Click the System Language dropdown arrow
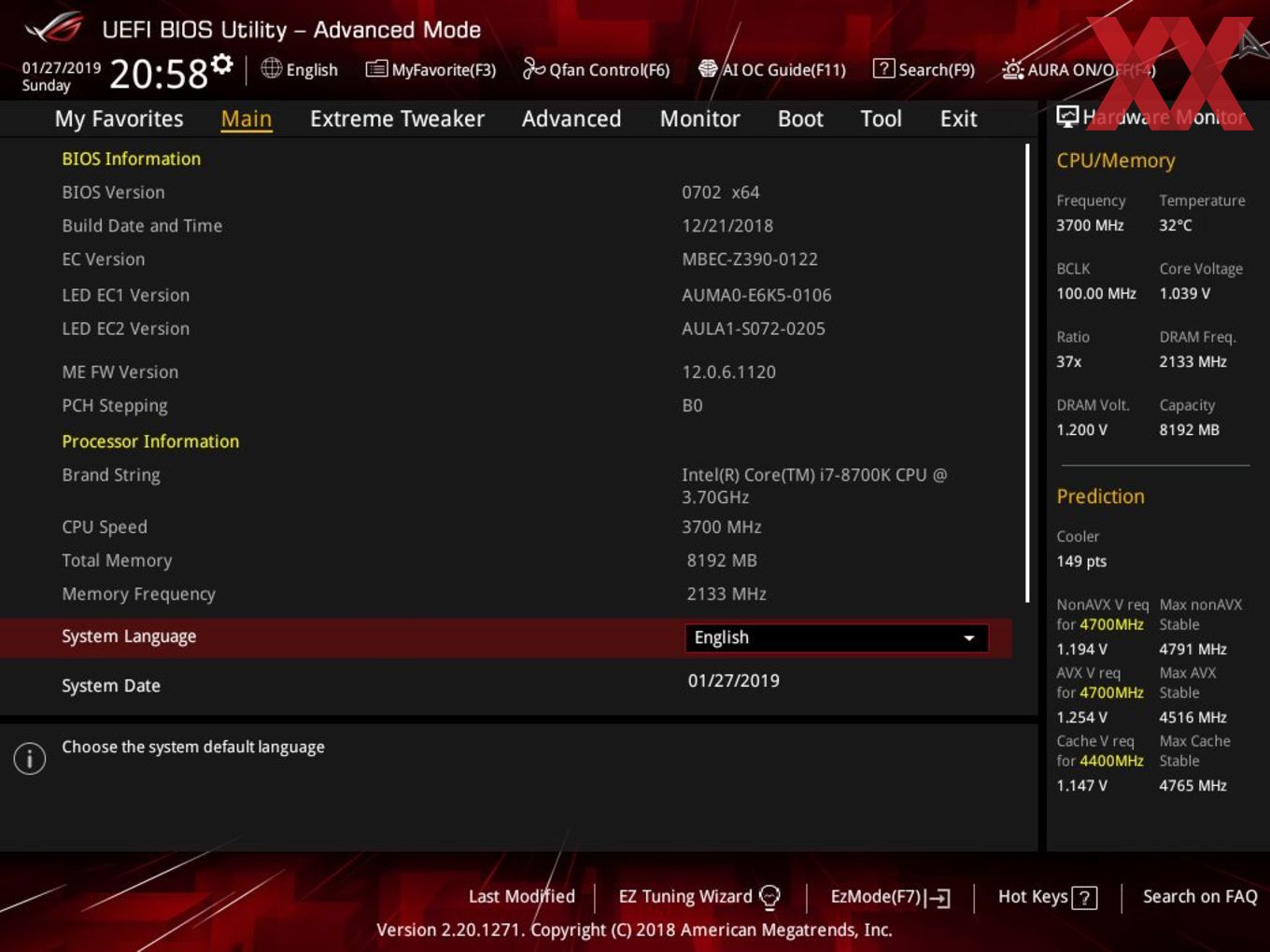Viewport: 1270px width, 952px height. (969, 638)
